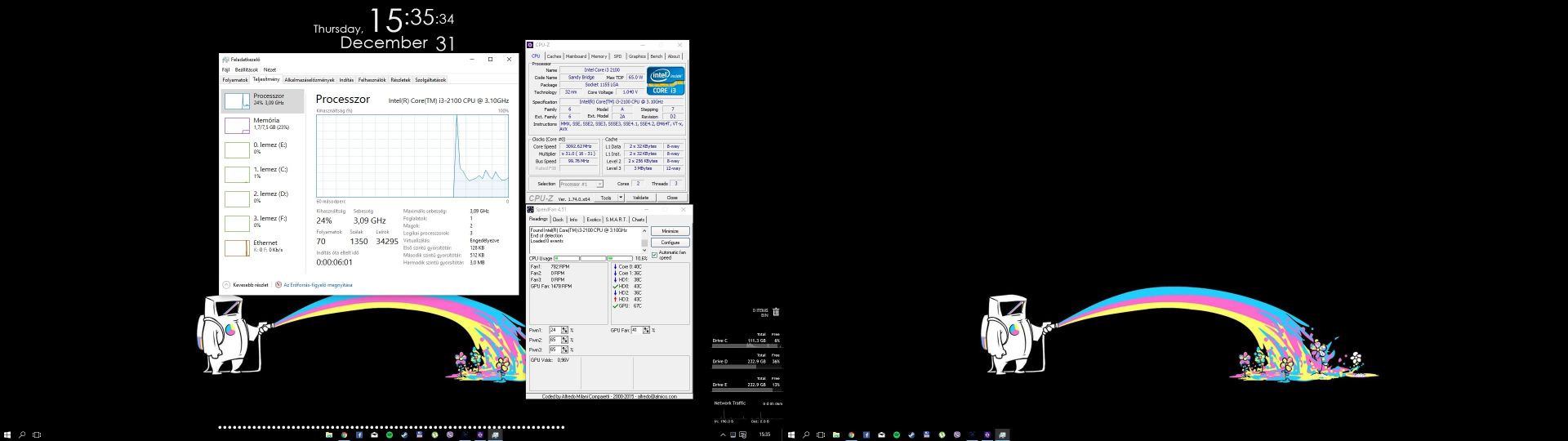Open the Felhasználók tab in Task Manager
The height and width of the screenshot is (441, 1568).
tap(372, 80)
